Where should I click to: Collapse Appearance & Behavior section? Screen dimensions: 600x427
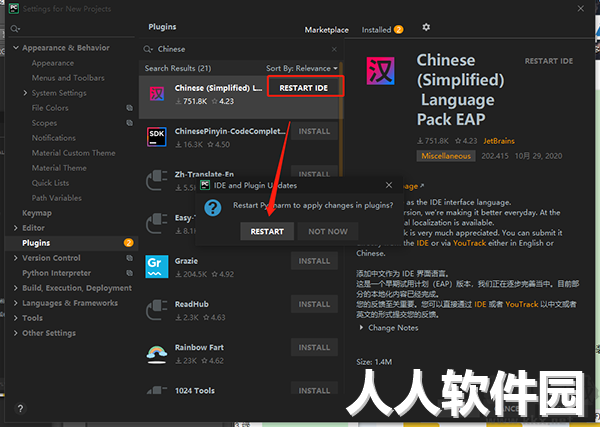16,48
